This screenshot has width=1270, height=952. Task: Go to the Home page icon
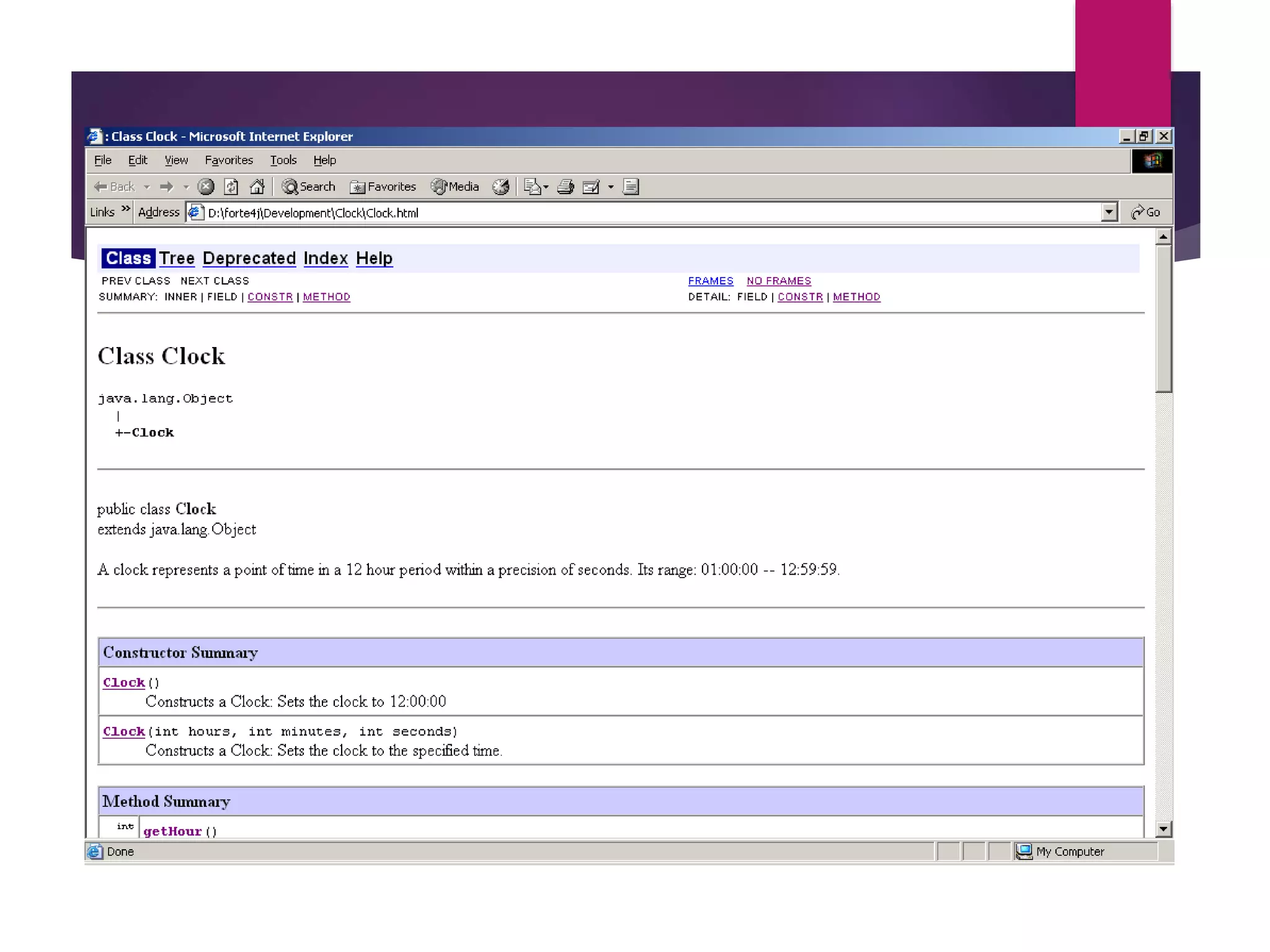point(257,187)
